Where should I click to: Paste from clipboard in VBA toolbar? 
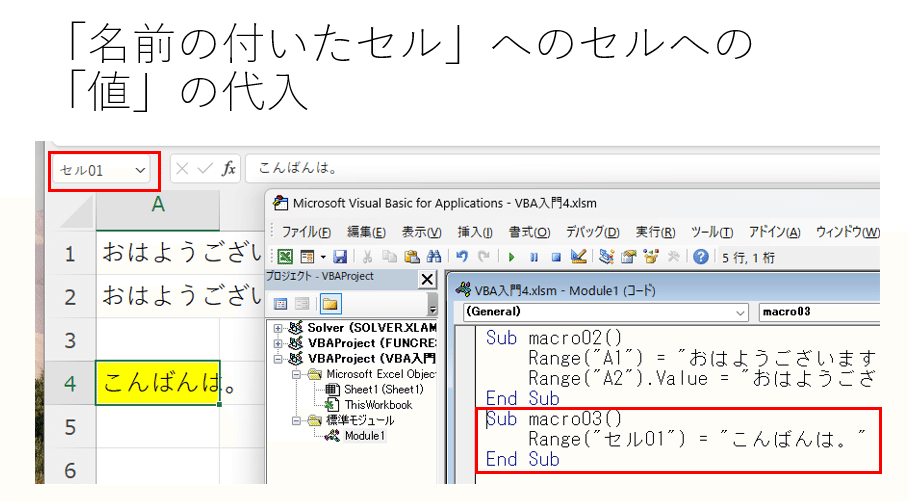pyautogui.click(x=412, y=257)
